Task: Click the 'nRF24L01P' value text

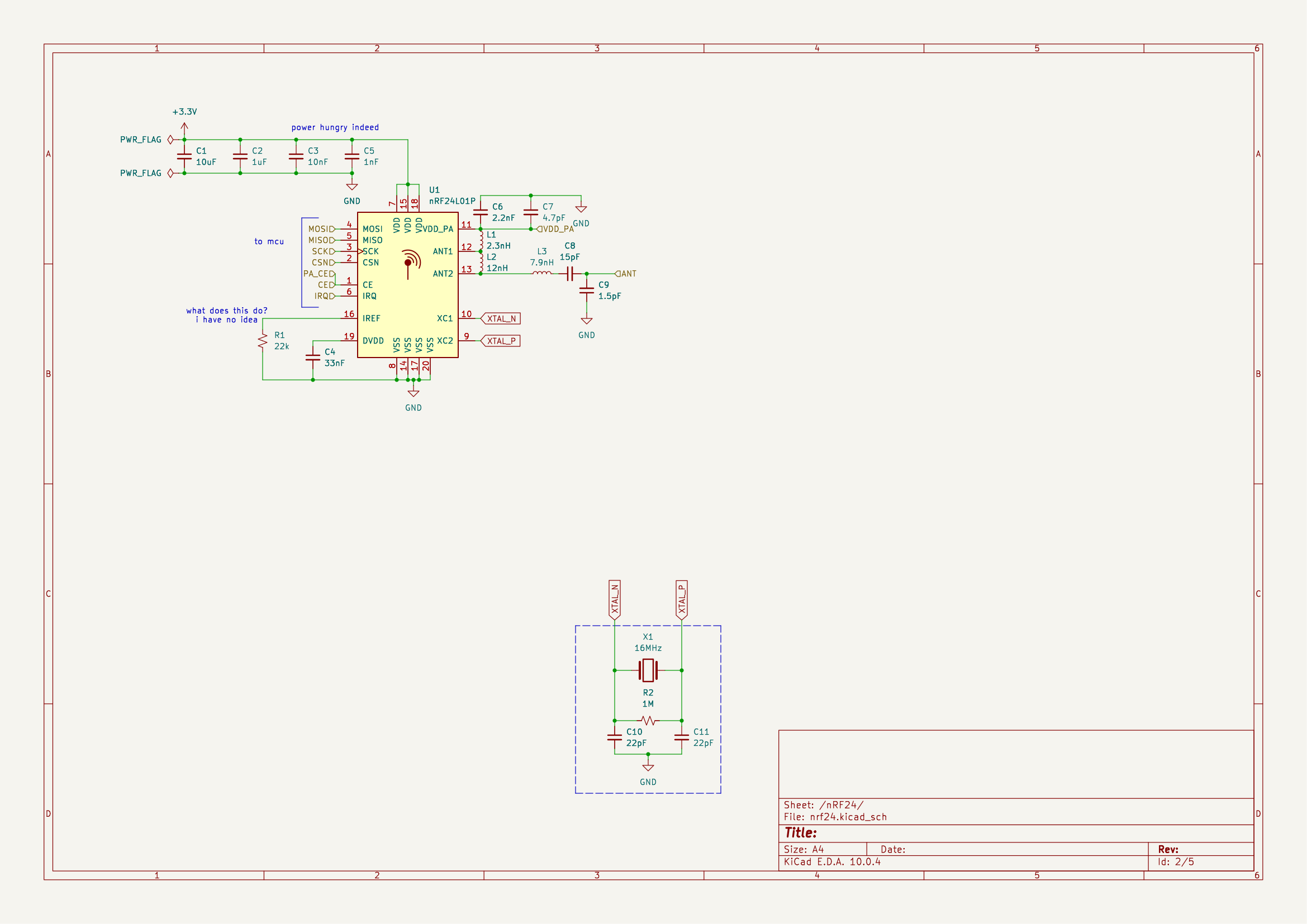Action: 452,201
